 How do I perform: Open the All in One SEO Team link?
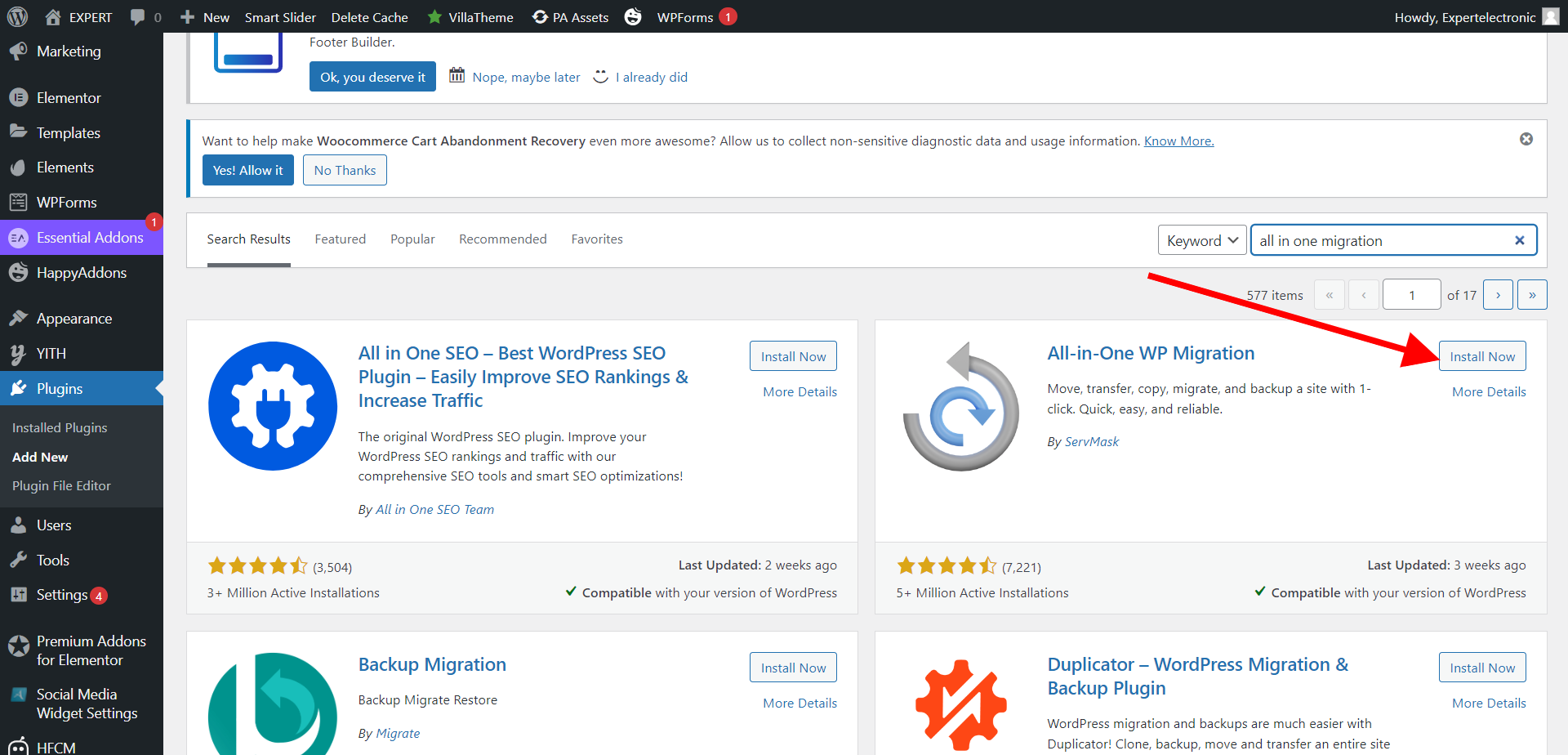pyautogui.click(x=434, y=510)
